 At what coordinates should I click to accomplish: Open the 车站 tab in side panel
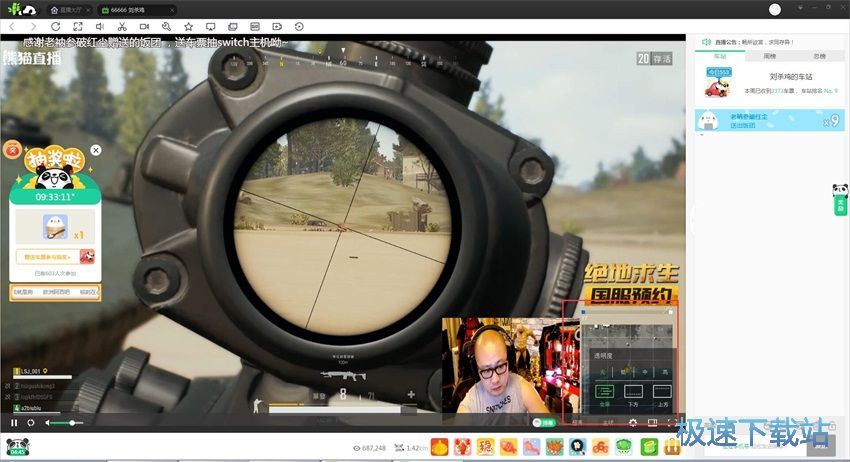(720, 56)
